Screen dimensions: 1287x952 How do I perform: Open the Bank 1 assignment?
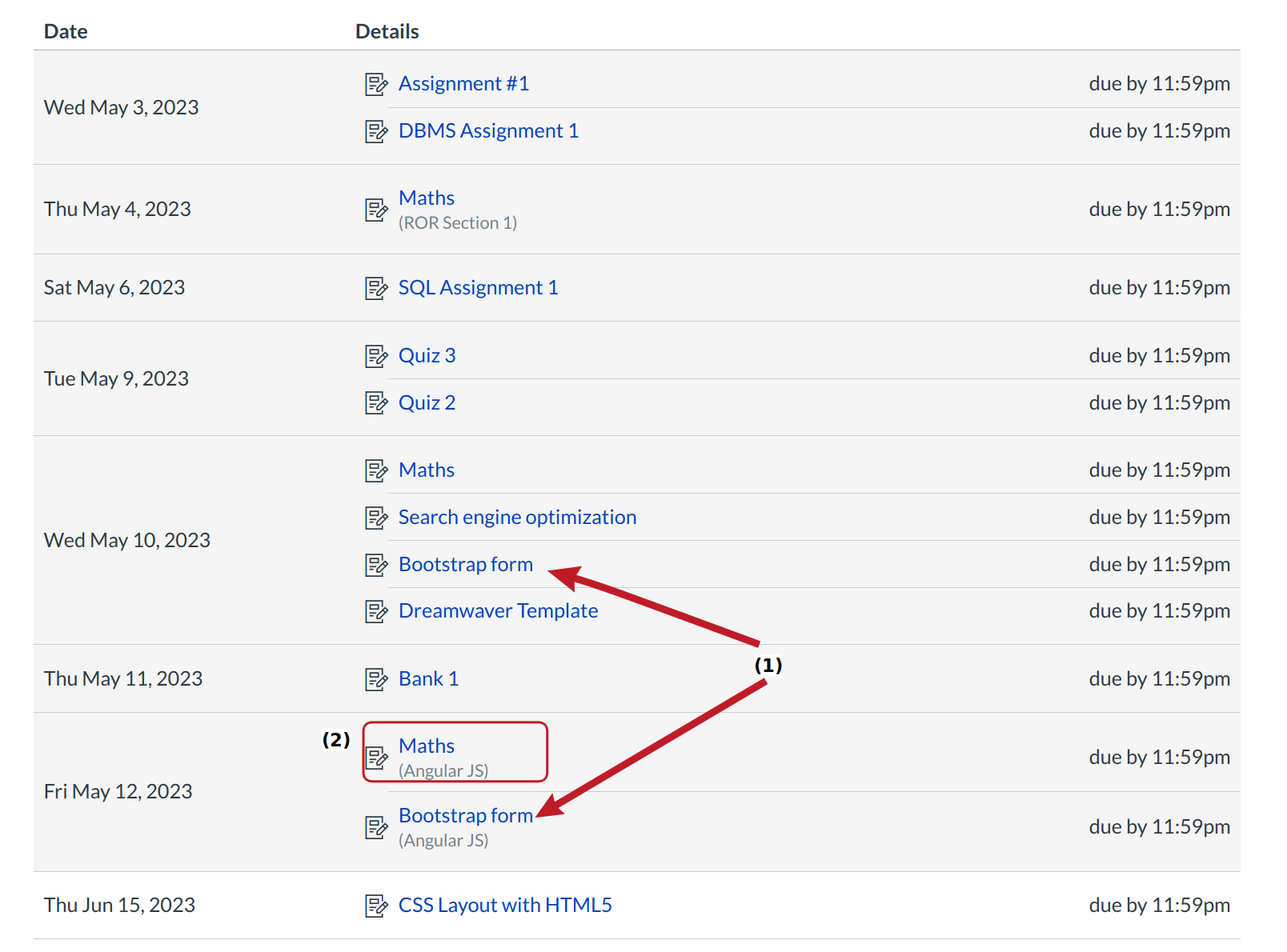428,679
